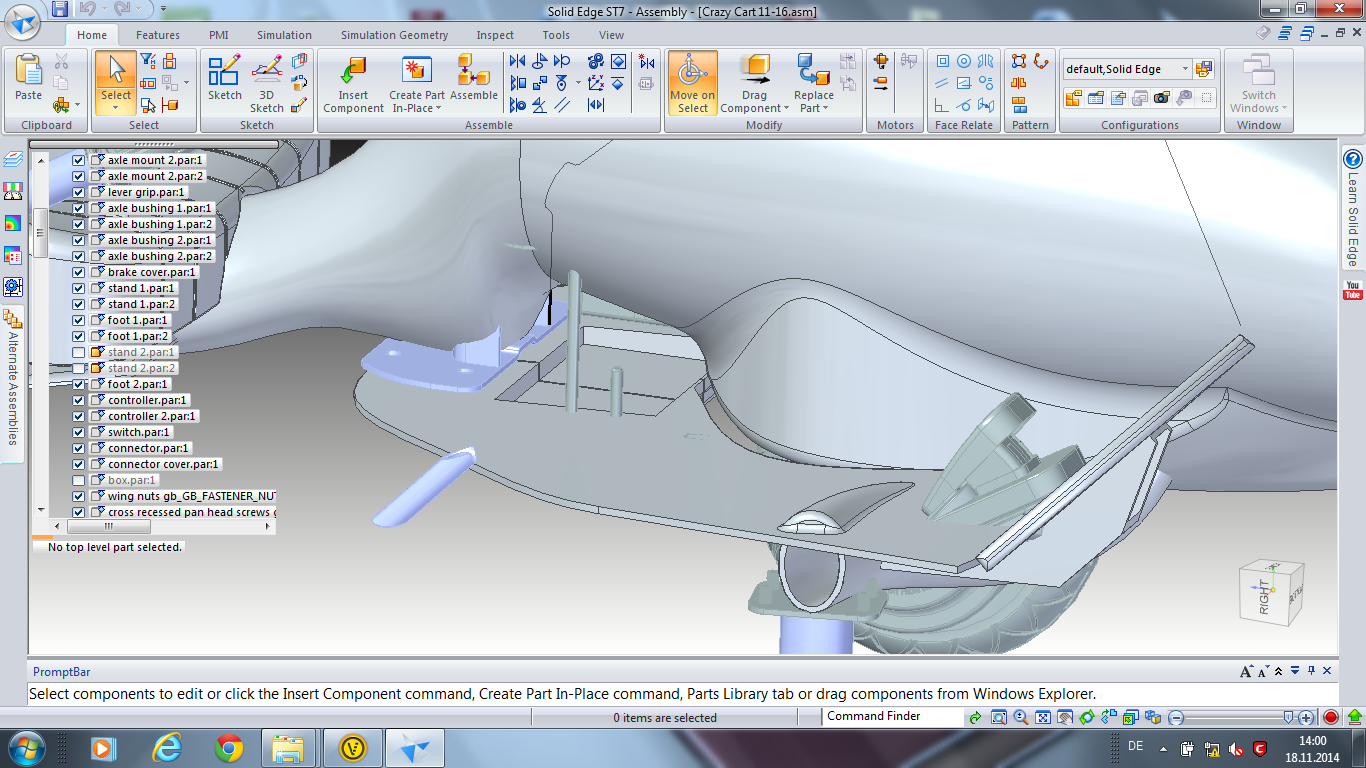Start a new Sketch
Viewport: 1366px width, 768px height.
(224, 77)
